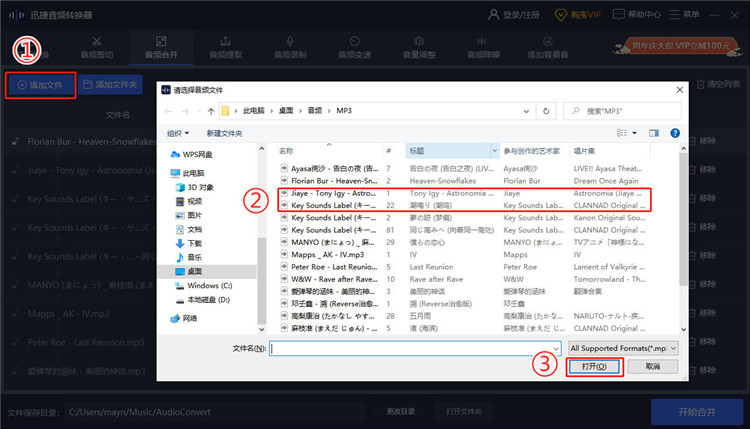Image resolution: width=750 pixels, height=429 pixels.
Task: Go back in the file dialog
Action: [x=168, y=111]
